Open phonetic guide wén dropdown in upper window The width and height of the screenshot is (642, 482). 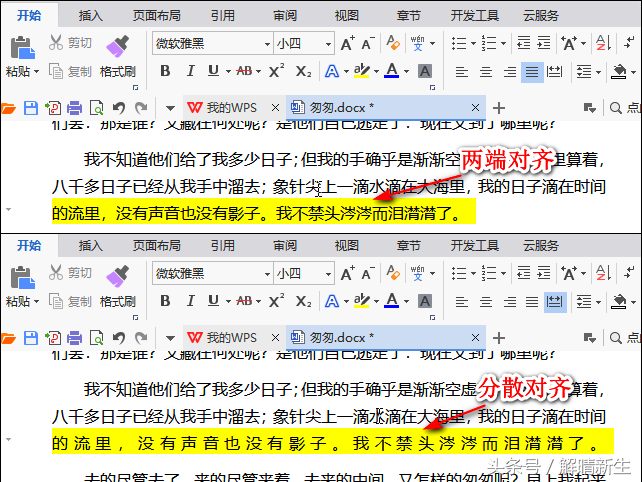pyautogui.click(x=432, y=43)
